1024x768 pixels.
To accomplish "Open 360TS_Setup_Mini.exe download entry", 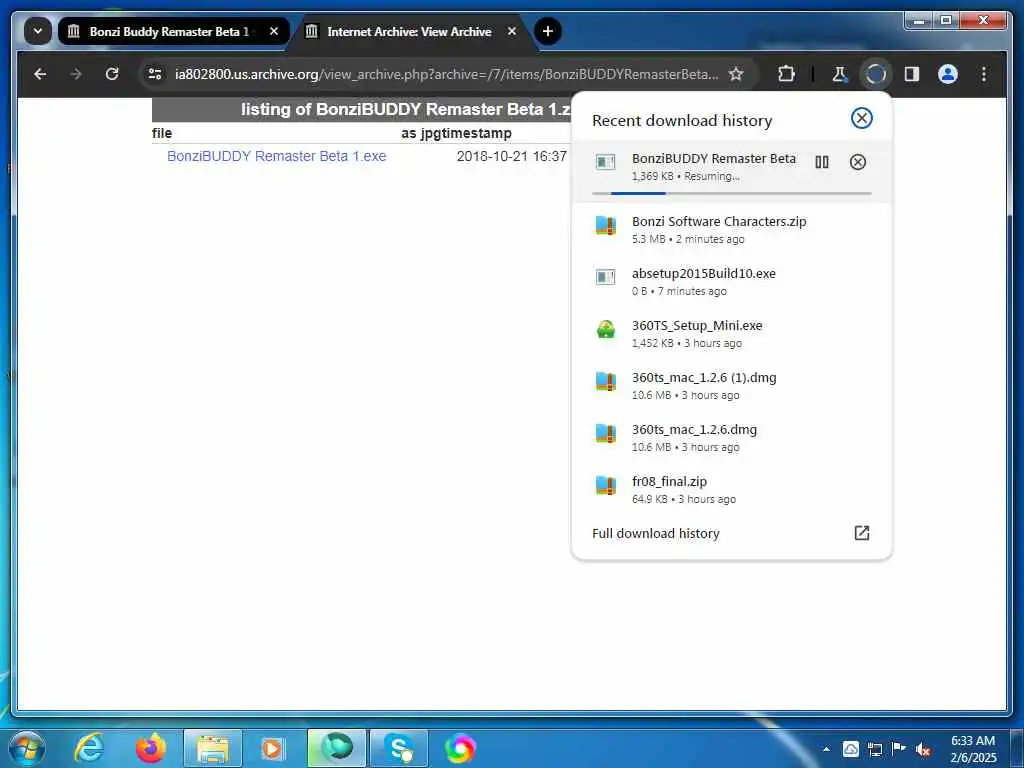I will point(731,334).
